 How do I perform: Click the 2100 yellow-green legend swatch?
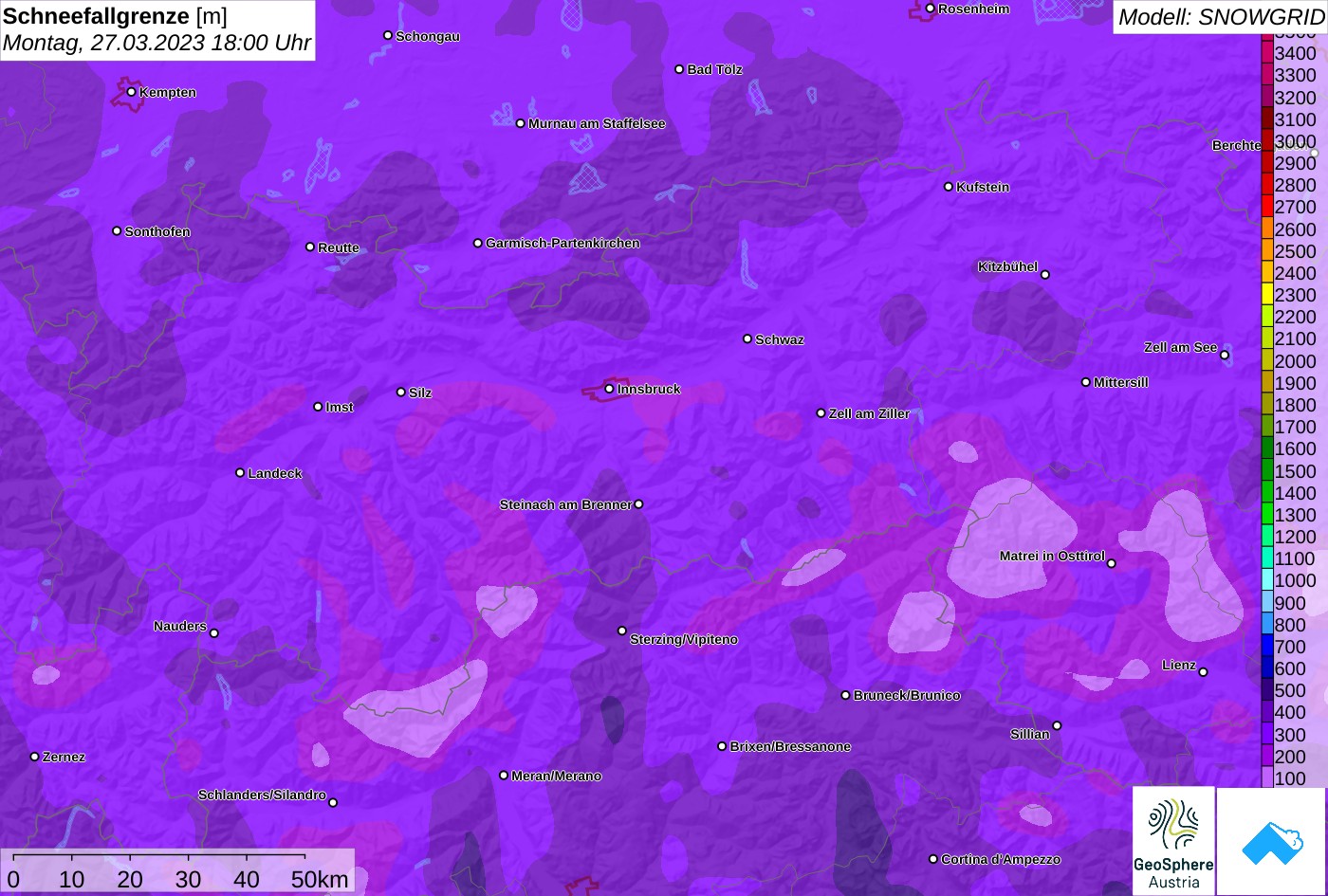(x=1267, y=338)
